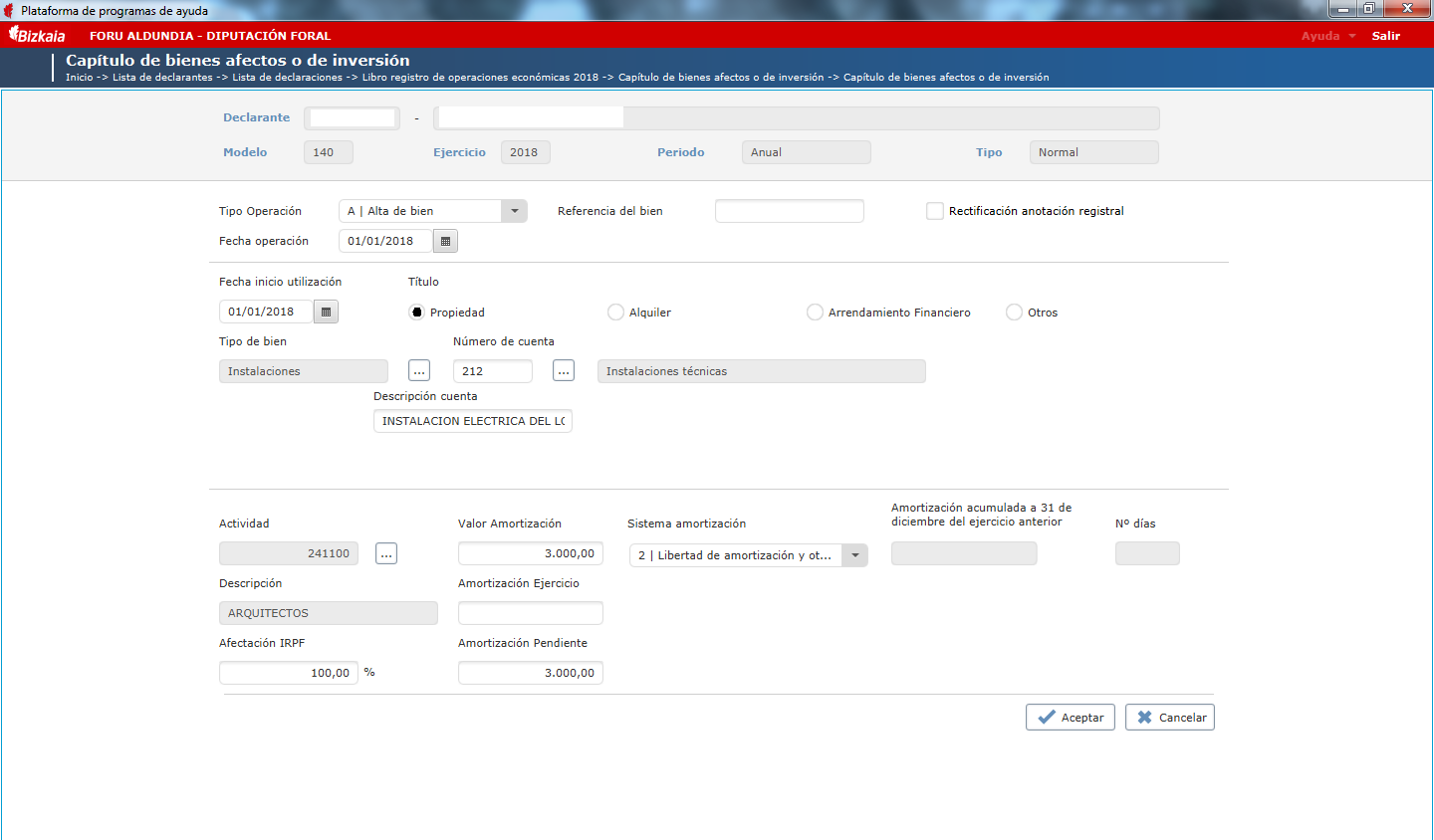Go to Inicio in breadcrumb
The image size is (1434, 840).
pos(79,78)
